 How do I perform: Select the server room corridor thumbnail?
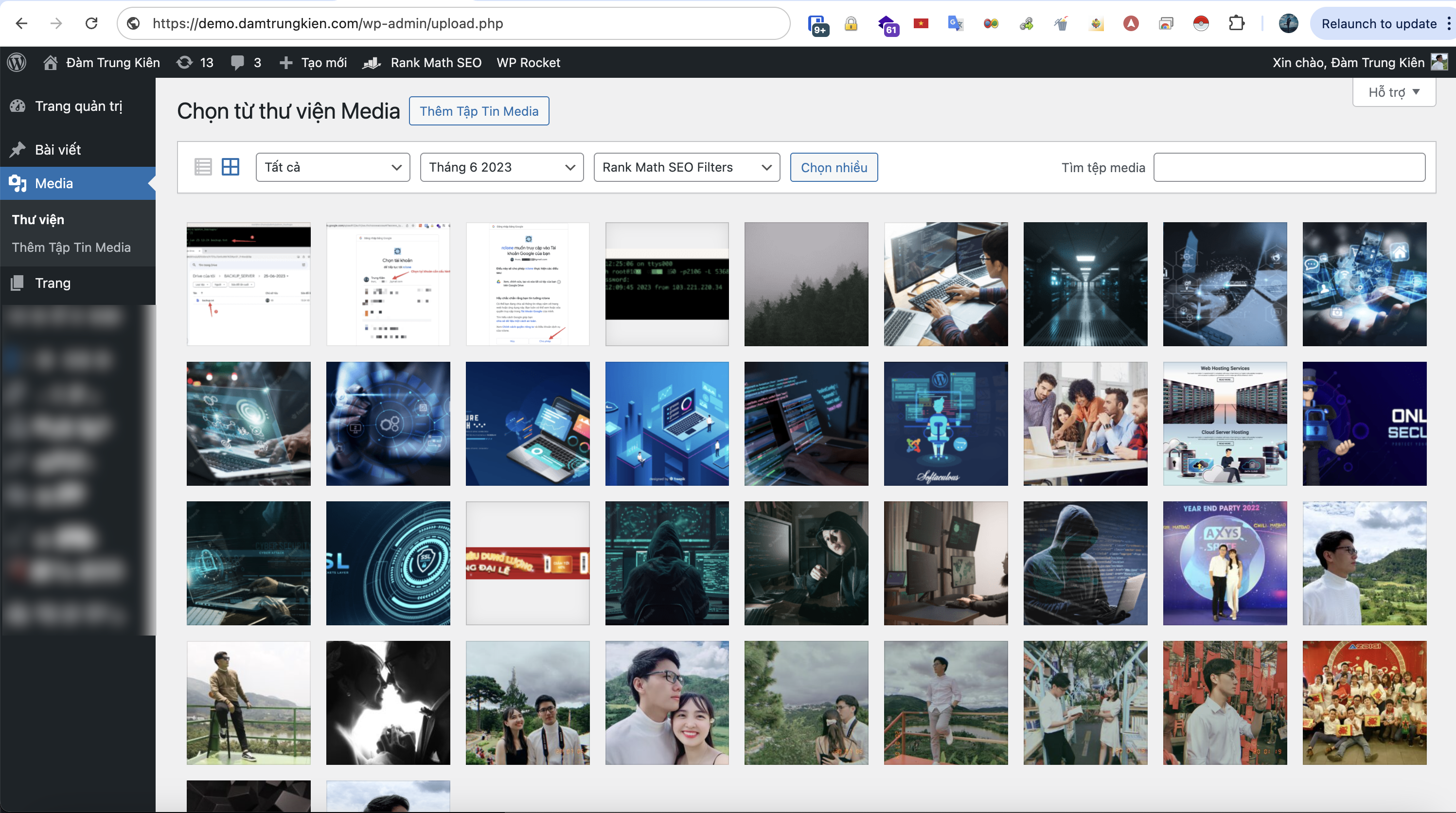tap(1085, 283)
